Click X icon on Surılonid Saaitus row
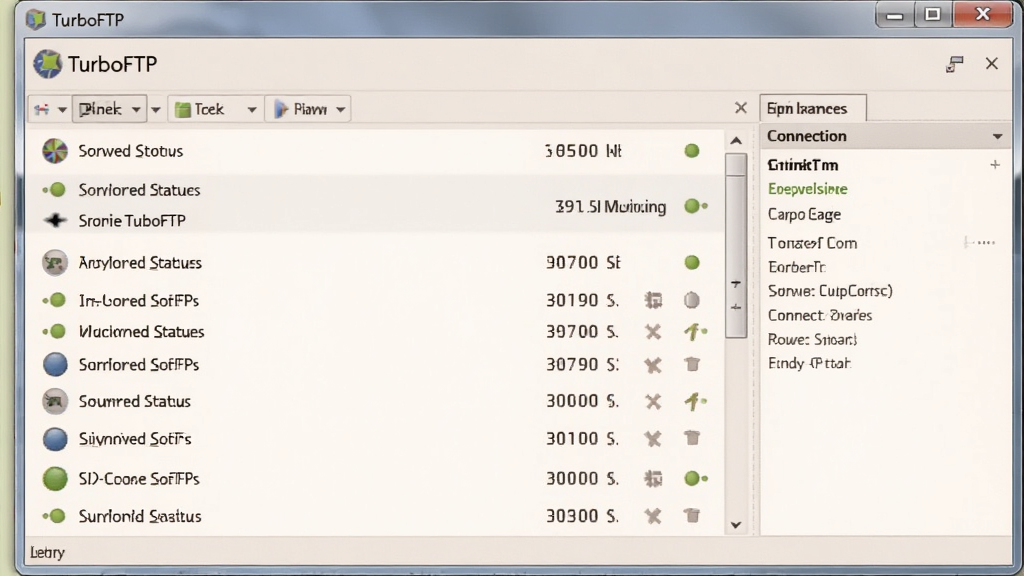 (653, 517)
